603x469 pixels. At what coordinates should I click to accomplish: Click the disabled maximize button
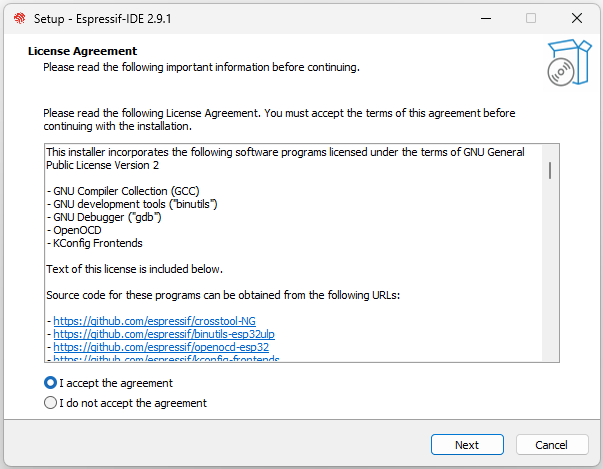[x=531, y=18]
